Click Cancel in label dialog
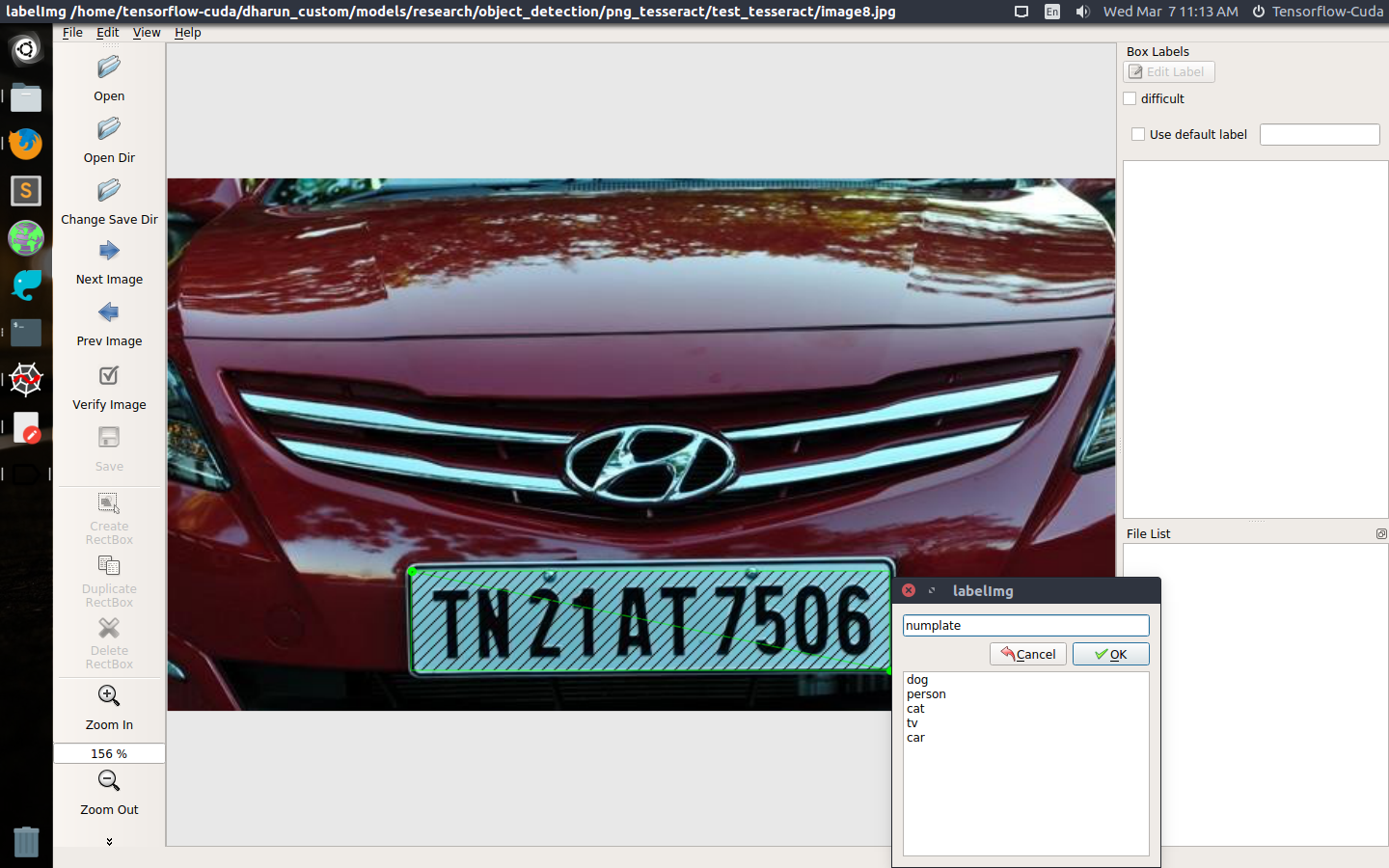 click(1027, 654)
